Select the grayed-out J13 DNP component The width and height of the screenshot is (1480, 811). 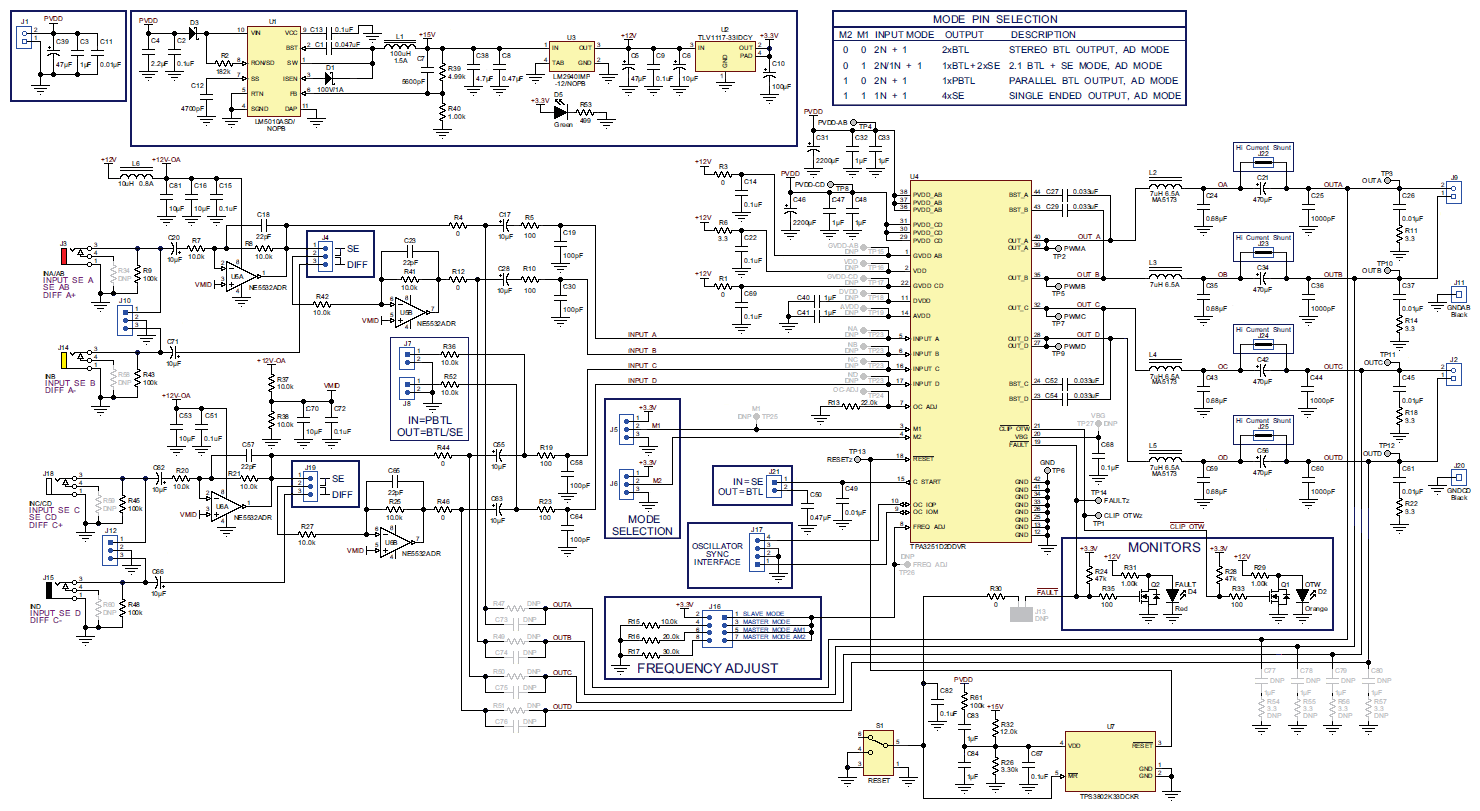(x=1023, y=614)
